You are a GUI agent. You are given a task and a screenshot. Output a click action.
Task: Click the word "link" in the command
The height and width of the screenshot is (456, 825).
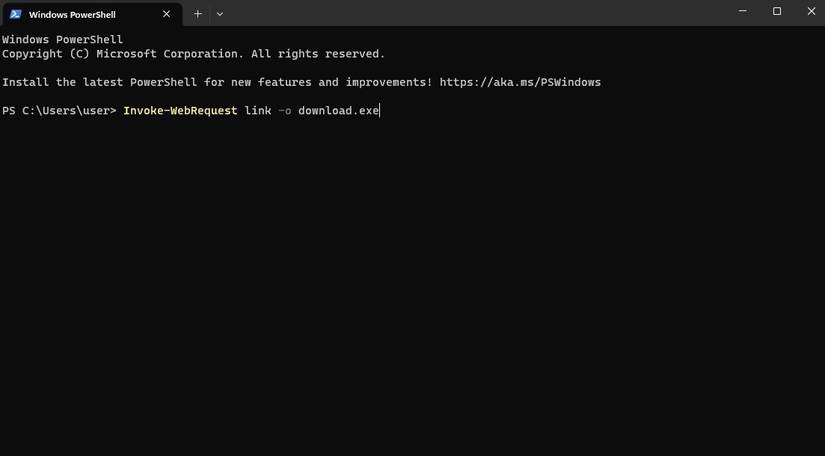pyautogui.click(x=258, y=110)
